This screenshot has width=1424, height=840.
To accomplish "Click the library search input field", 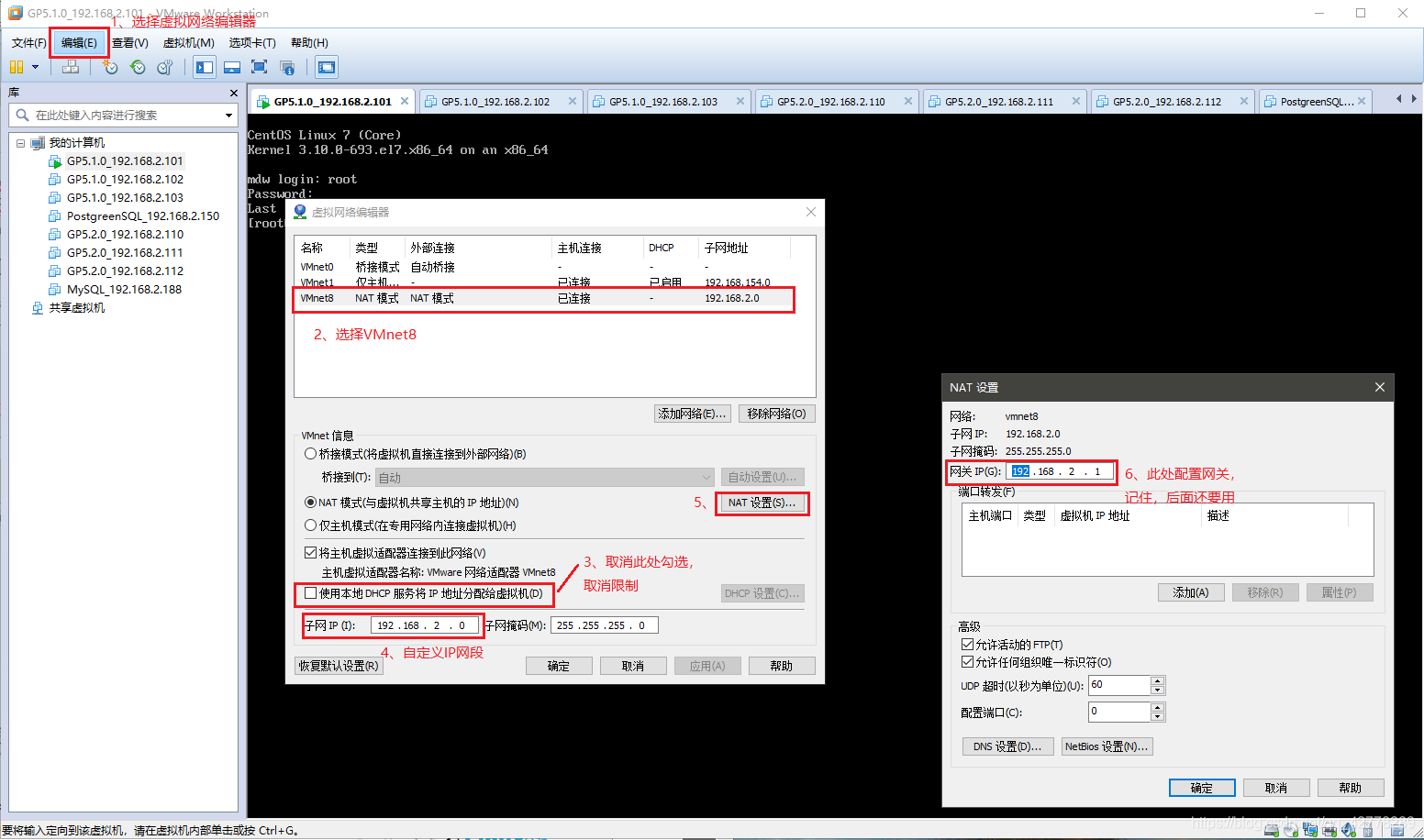I will tap(124, 116).
